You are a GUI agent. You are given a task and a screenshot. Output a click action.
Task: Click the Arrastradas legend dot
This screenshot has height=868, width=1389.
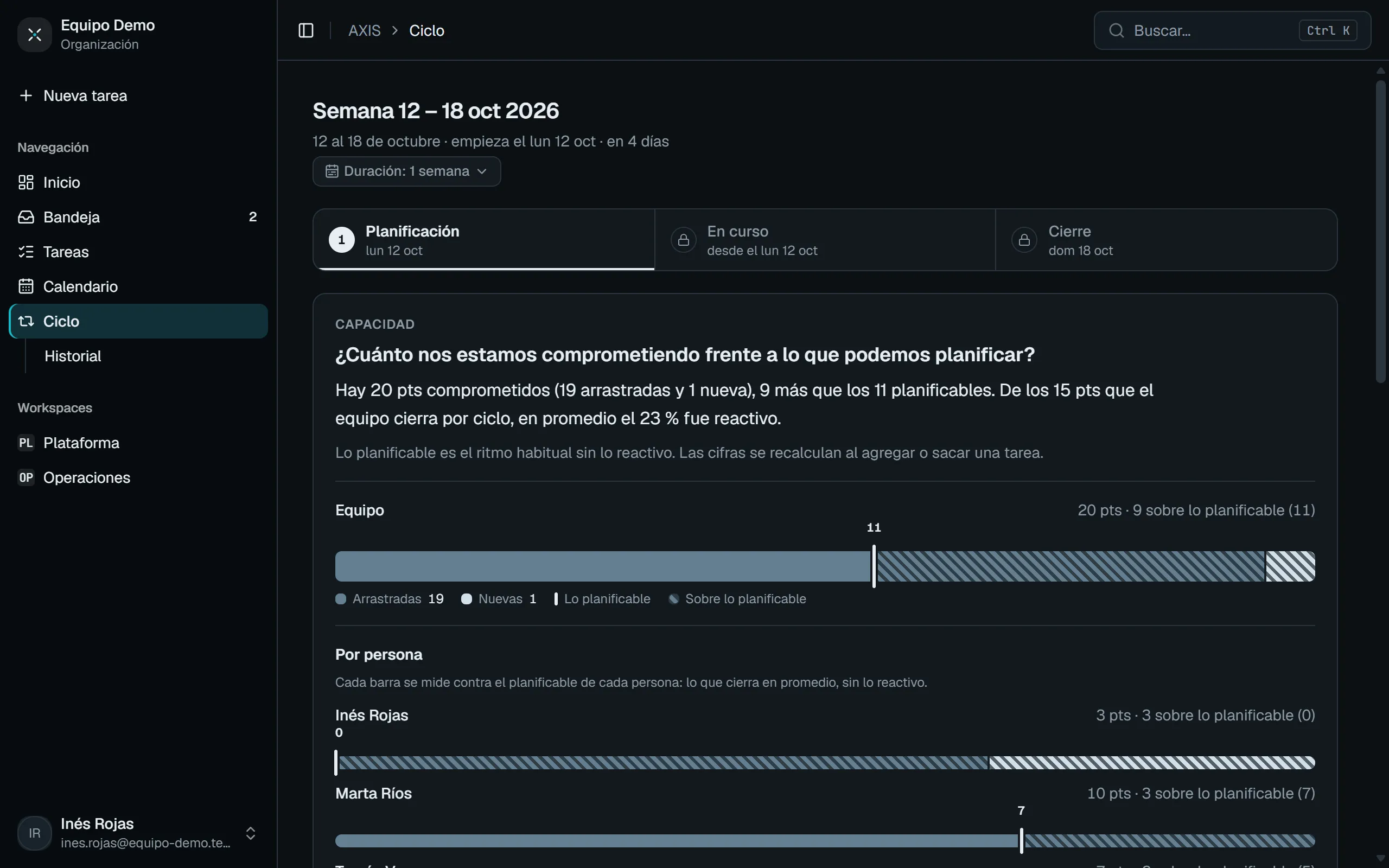click(x=341, y=599)
